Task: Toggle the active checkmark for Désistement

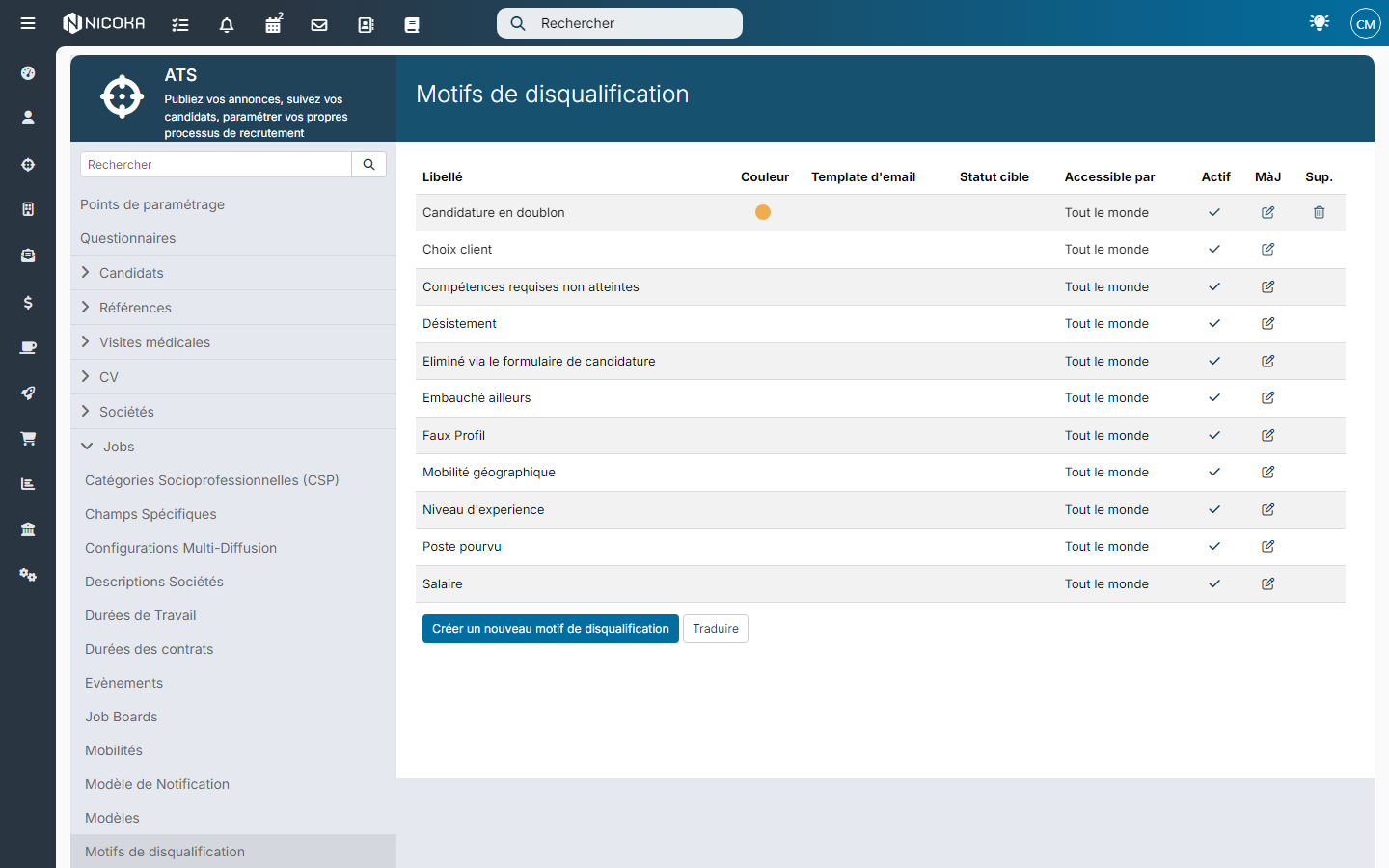Action: 1214,324
